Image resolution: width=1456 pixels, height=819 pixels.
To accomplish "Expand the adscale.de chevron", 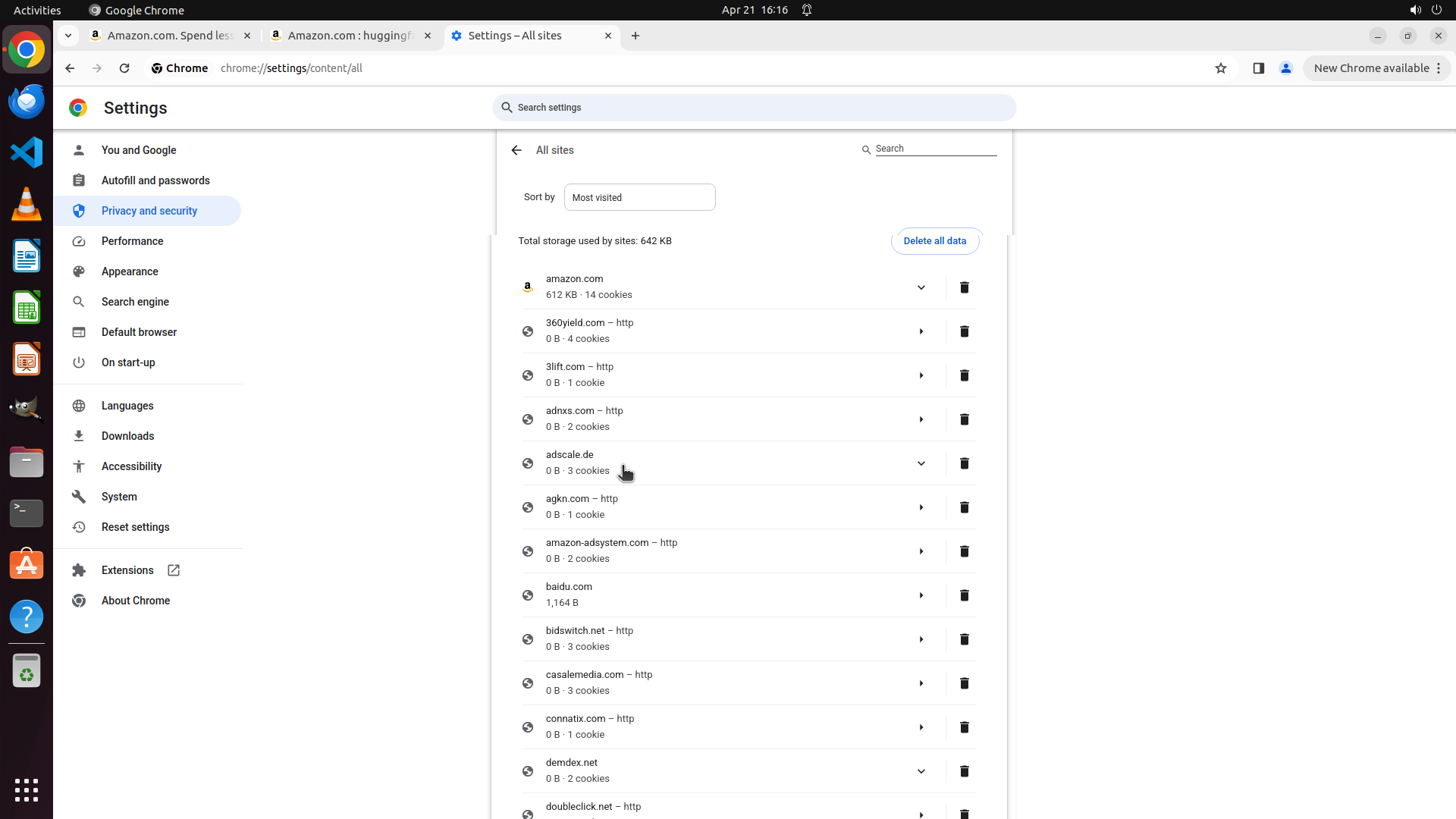I will pyautogui.click(x=921, y=463).
